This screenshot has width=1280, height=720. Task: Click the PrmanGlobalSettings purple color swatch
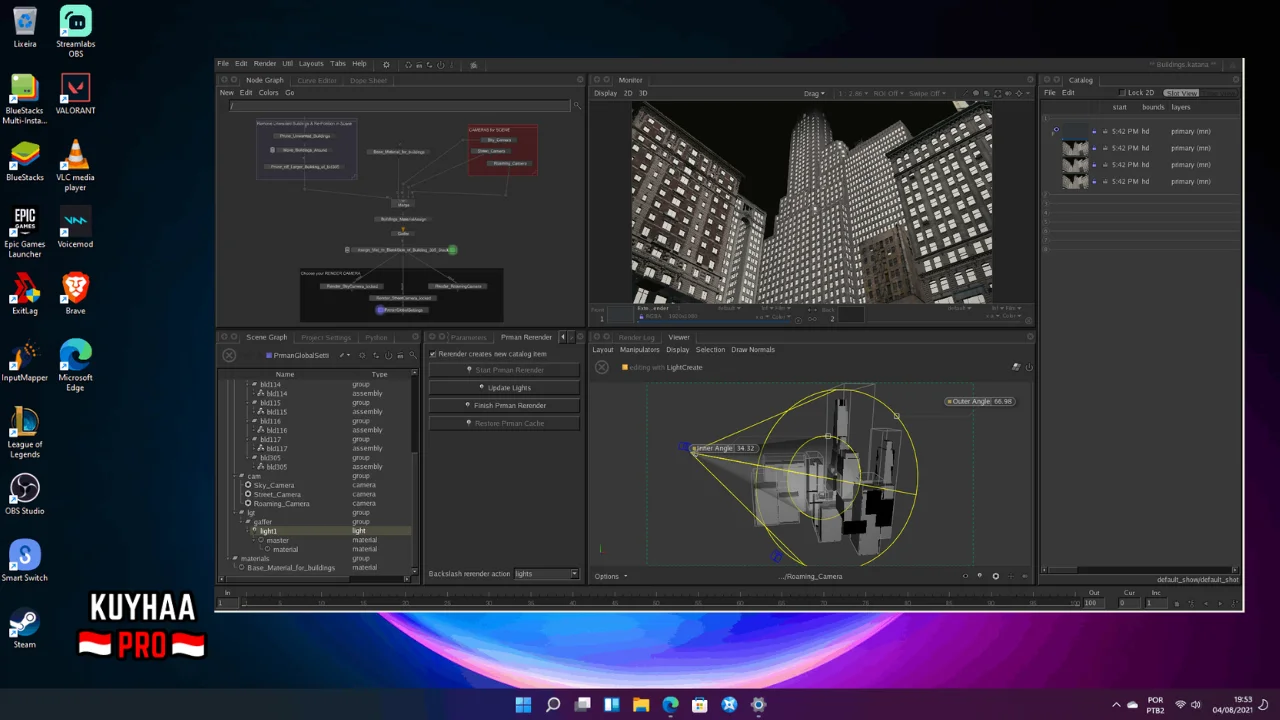[x=268, y=355]
